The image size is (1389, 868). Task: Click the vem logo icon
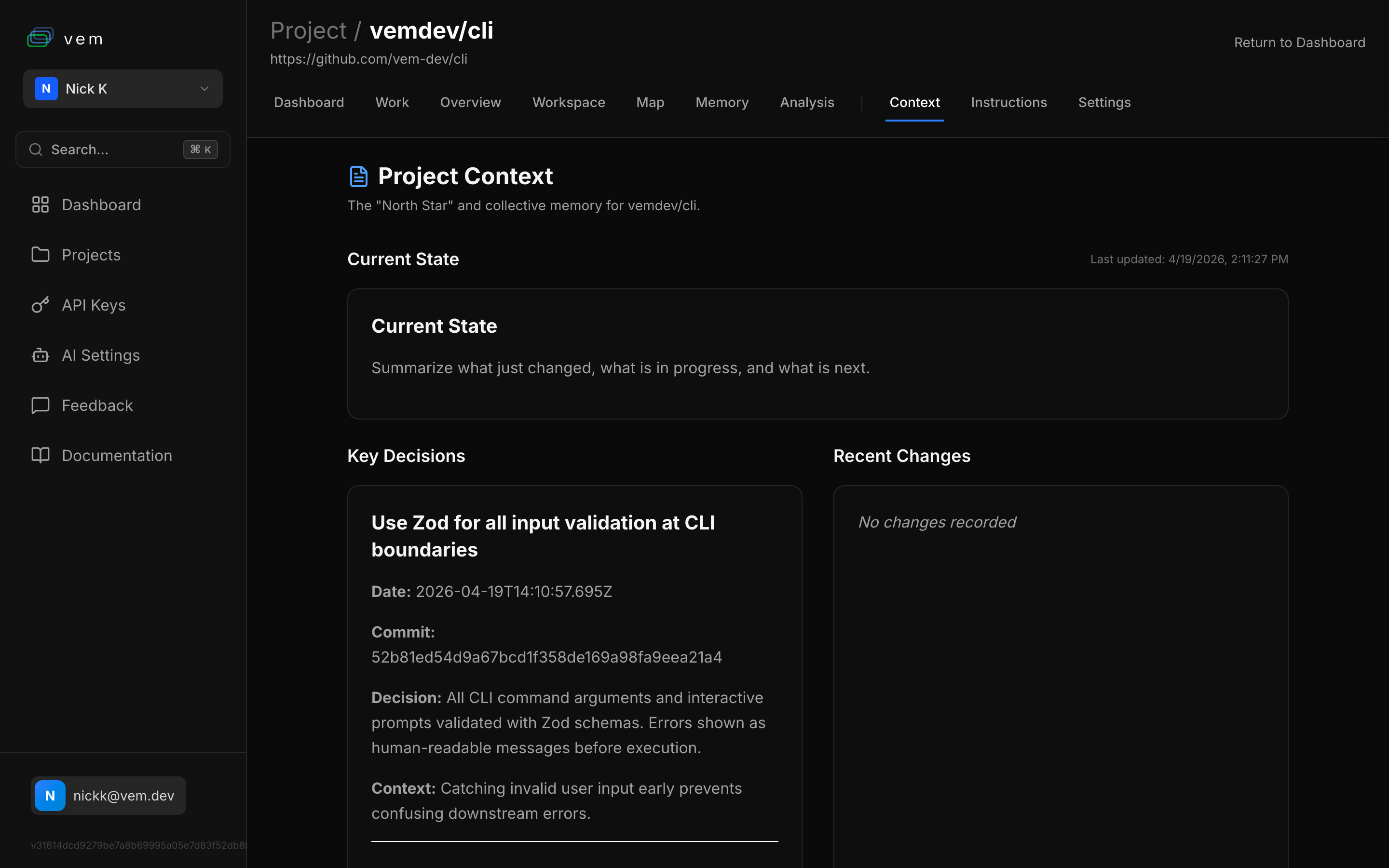pos(40,38)
